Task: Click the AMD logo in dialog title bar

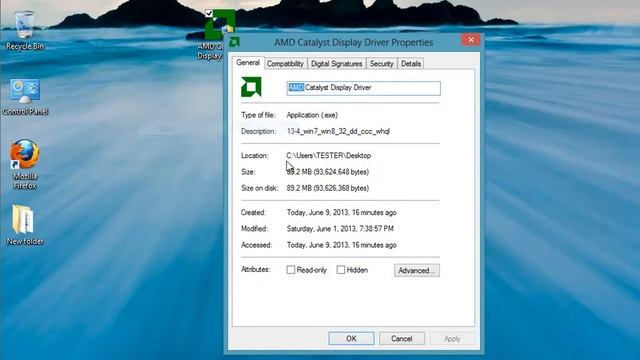Action: click(234, 42)
